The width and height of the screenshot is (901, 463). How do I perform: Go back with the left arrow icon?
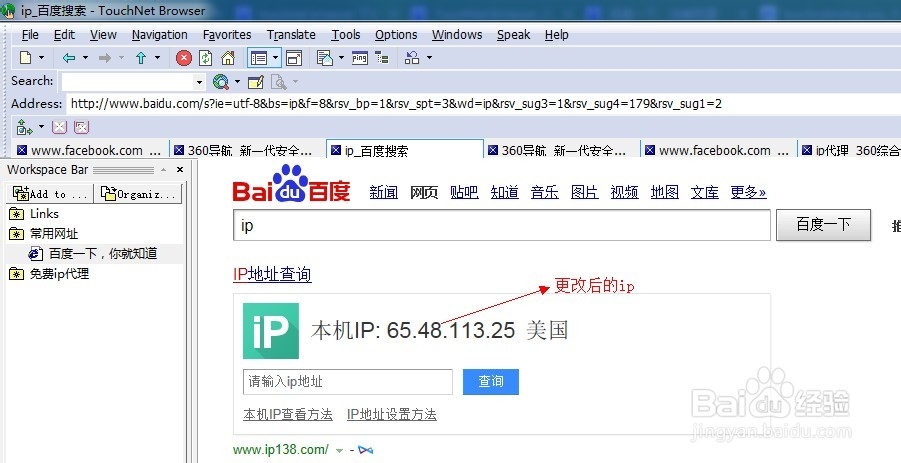click(x=69, y=57)
